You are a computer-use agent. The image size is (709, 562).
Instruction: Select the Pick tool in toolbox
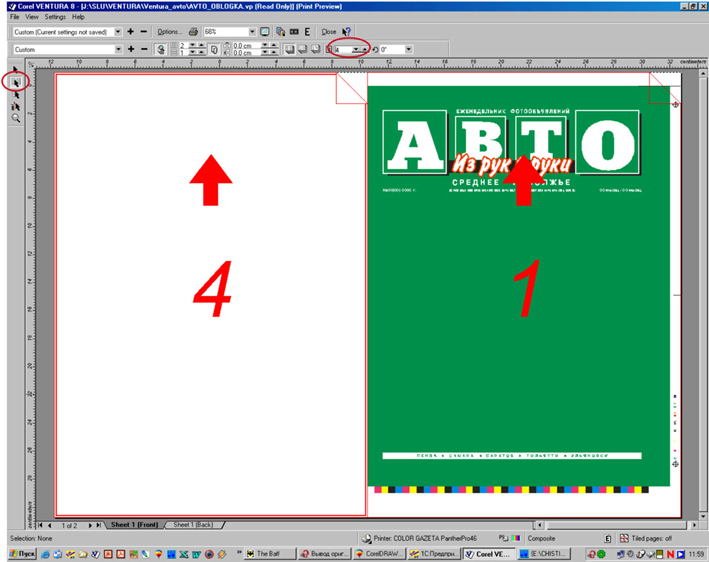click(x=16, y=70)
